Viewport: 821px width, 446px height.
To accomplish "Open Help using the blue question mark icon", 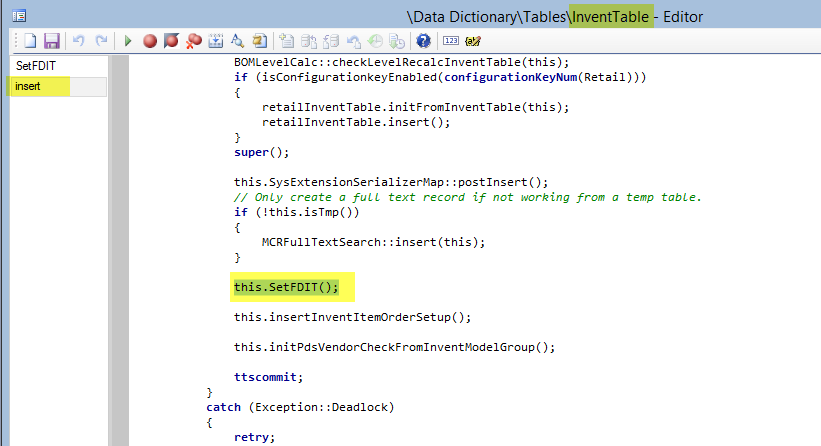I will 423,41.
